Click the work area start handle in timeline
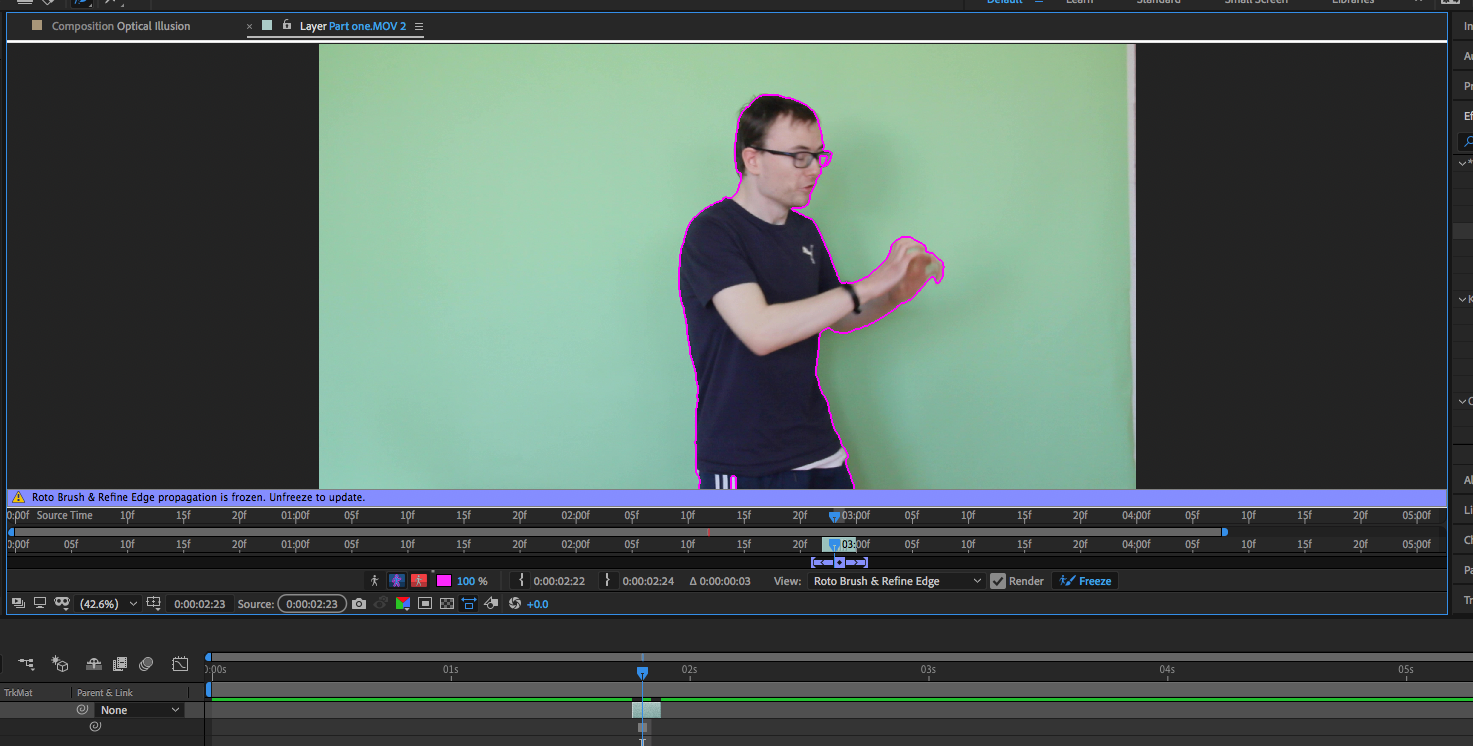This screenshot has height=746, width=1473. (x=209, y=689)
